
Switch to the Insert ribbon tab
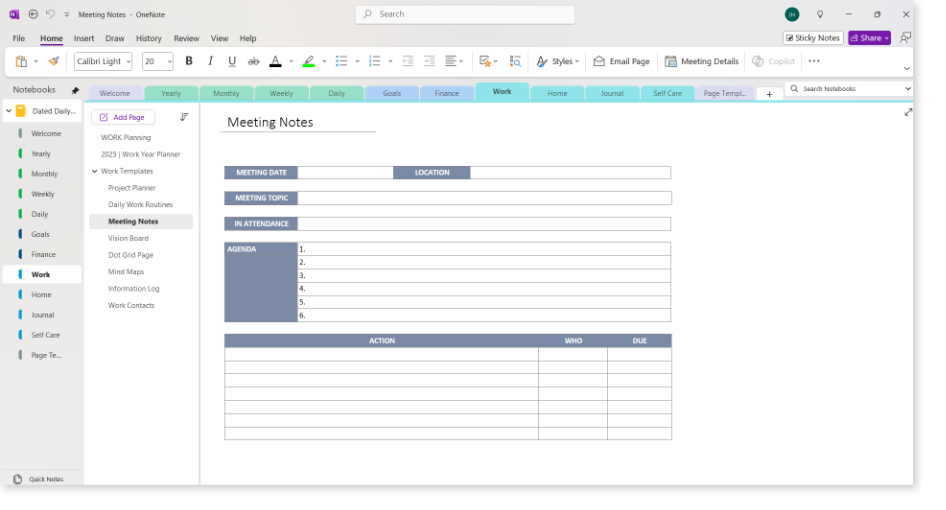[84, 38]
